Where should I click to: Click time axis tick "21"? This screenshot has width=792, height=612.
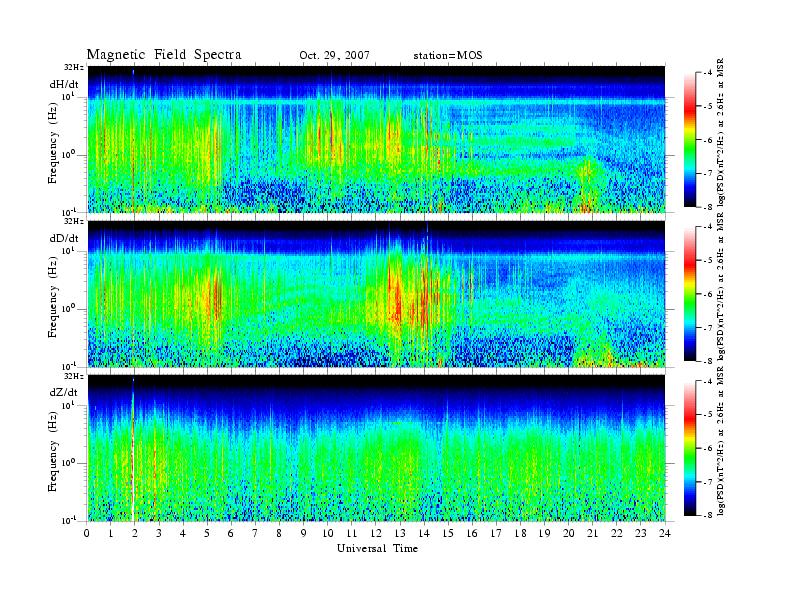click(x=592, y=533)
